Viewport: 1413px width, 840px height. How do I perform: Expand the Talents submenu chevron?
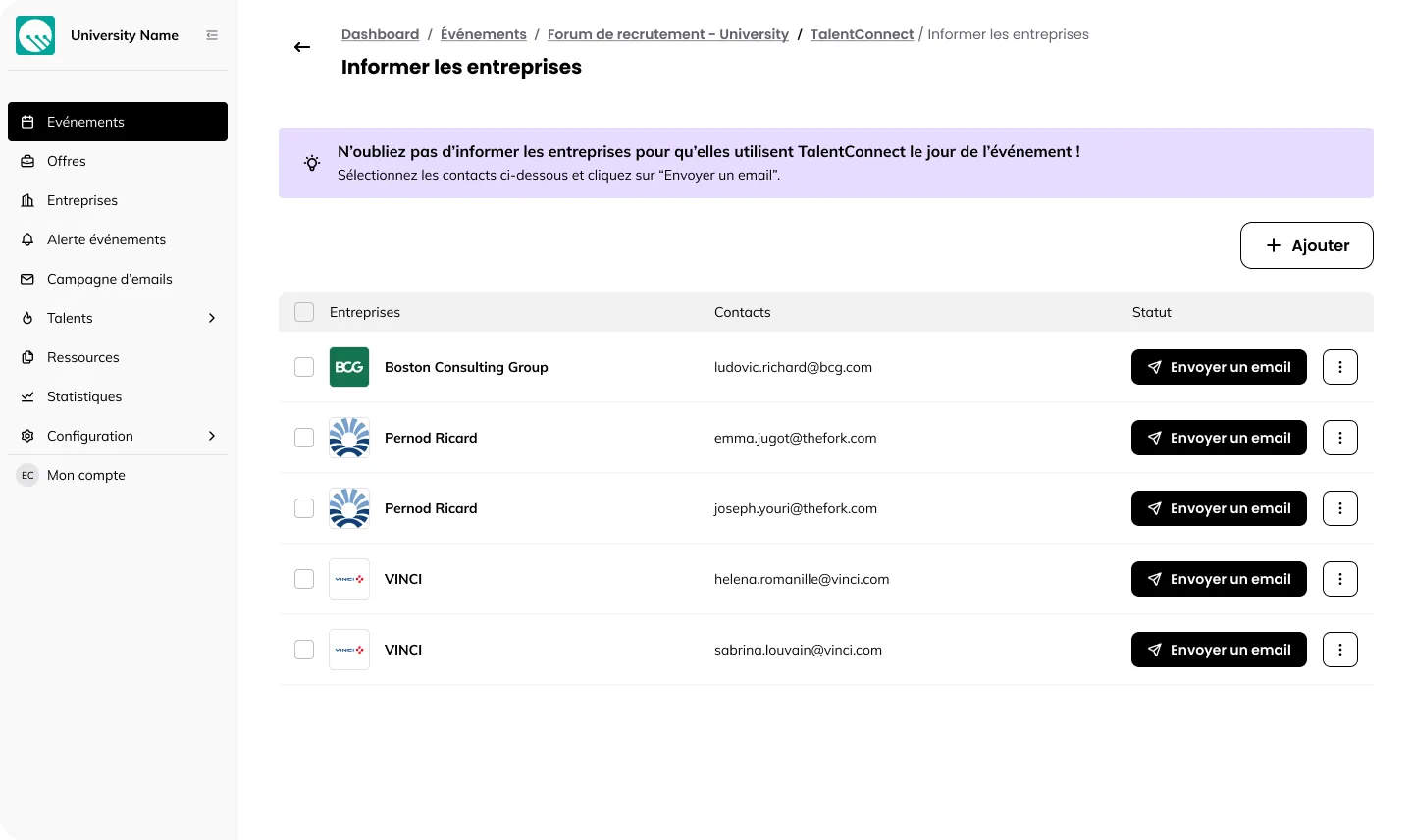click(212, 318)
